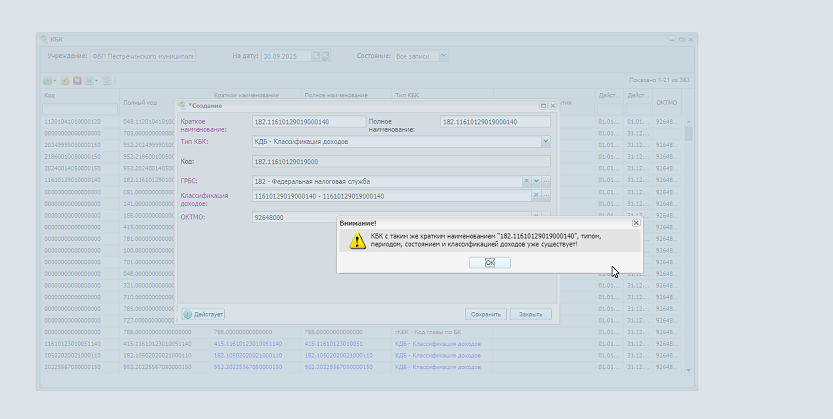Open Классификация доходов lookup via ellipsis button
833x419 pixels.
click(x=546, y=197)
